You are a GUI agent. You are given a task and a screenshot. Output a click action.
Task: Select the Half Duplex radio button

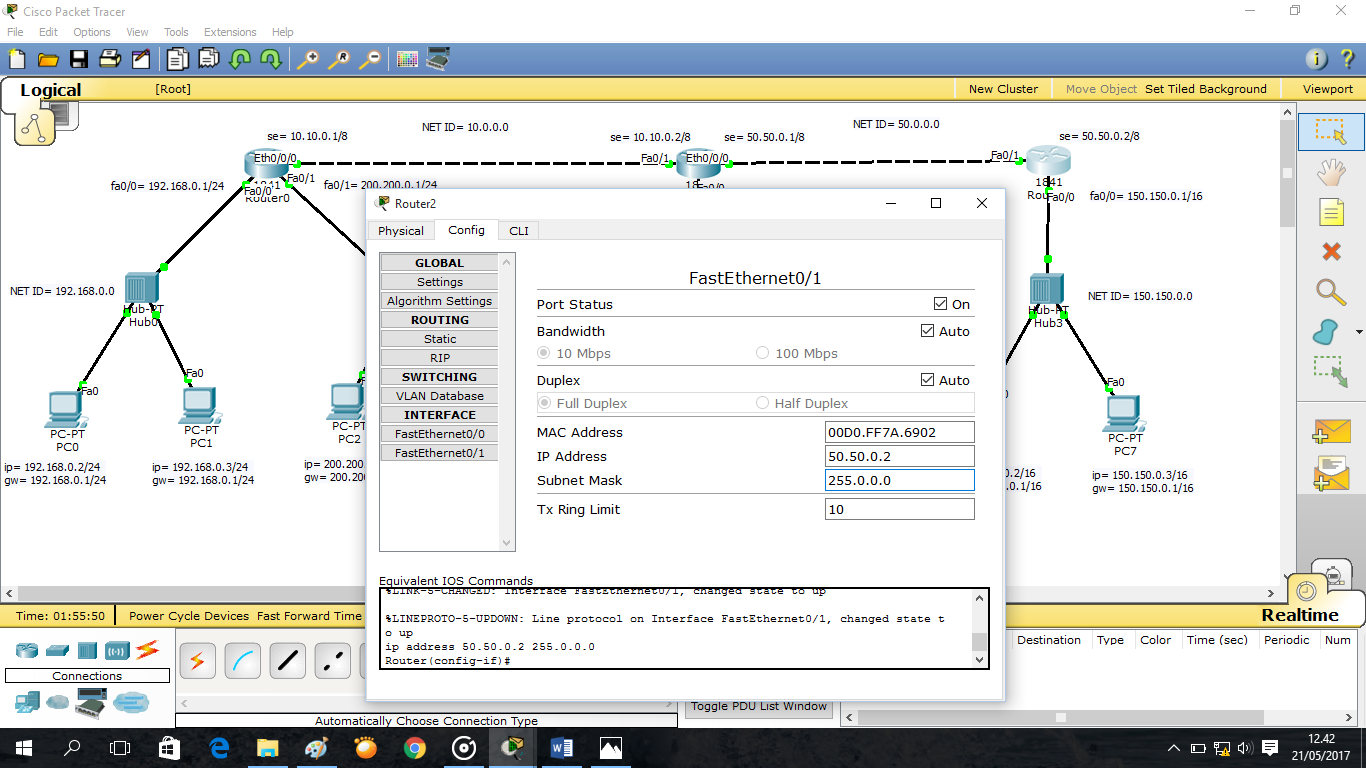(x=762, y=403)
